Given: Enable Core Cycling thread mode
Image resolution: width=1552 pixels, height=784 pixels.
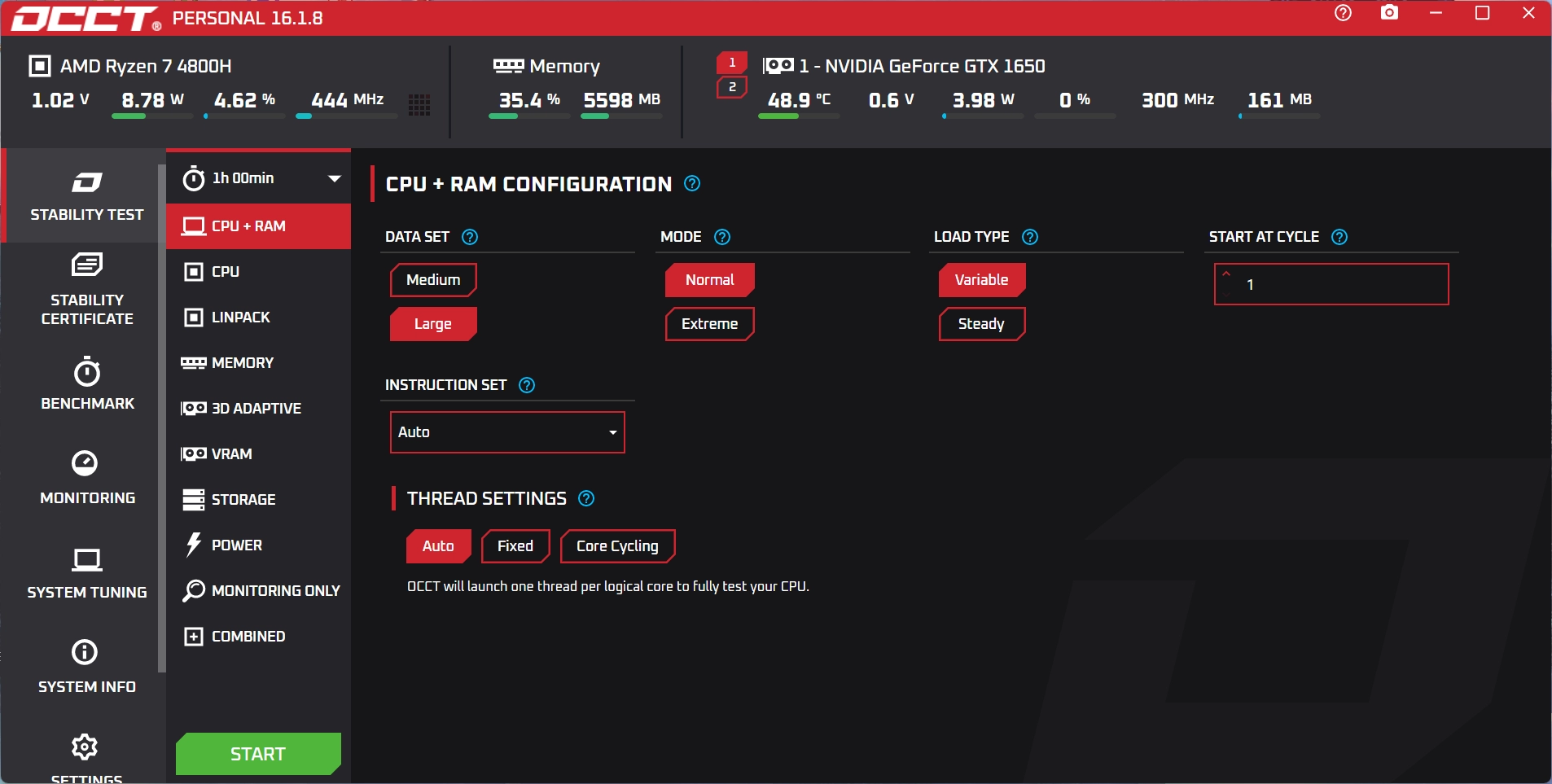Looking at the screenshot, I should [617, 546].
